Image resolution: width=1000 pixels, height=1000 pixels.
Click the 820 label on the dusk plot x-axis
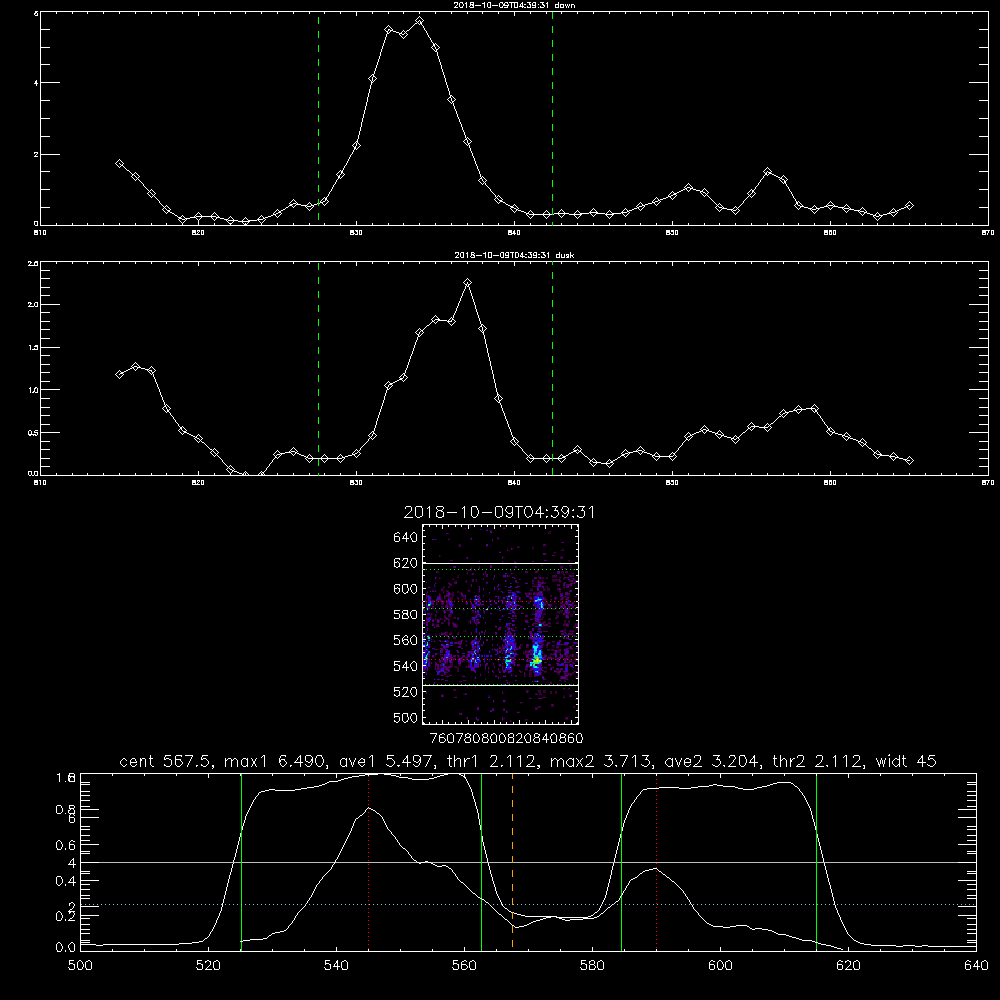click(x=198, y=483)
